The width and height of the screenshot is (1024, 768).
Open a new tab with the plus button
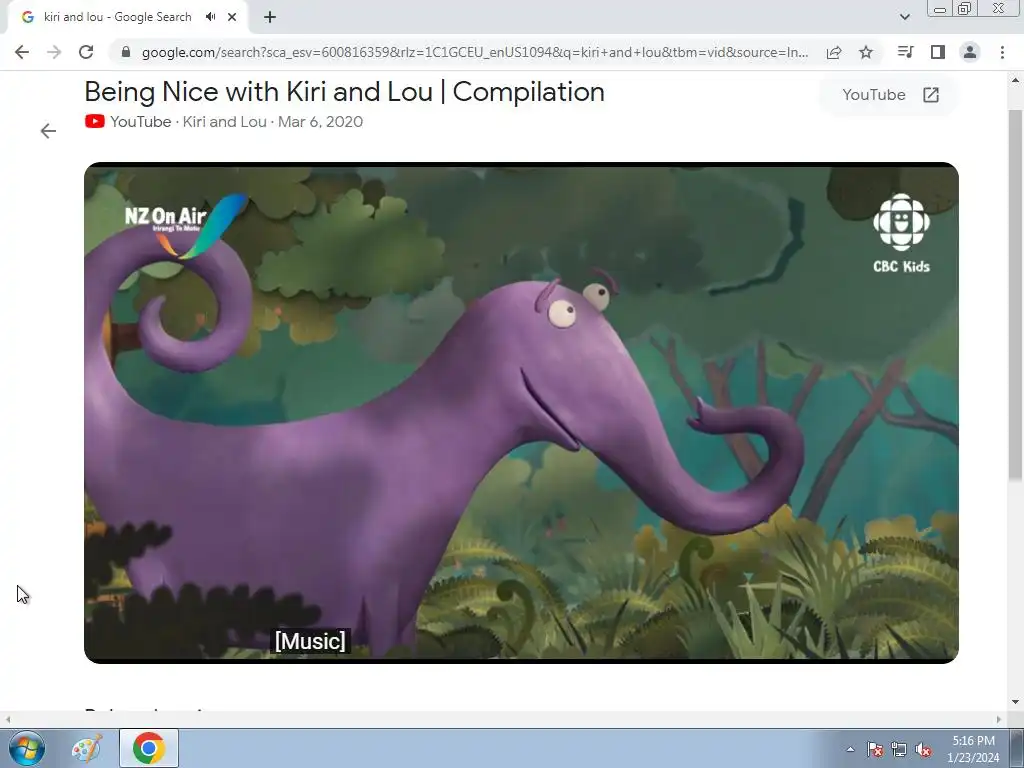[270, 17]
